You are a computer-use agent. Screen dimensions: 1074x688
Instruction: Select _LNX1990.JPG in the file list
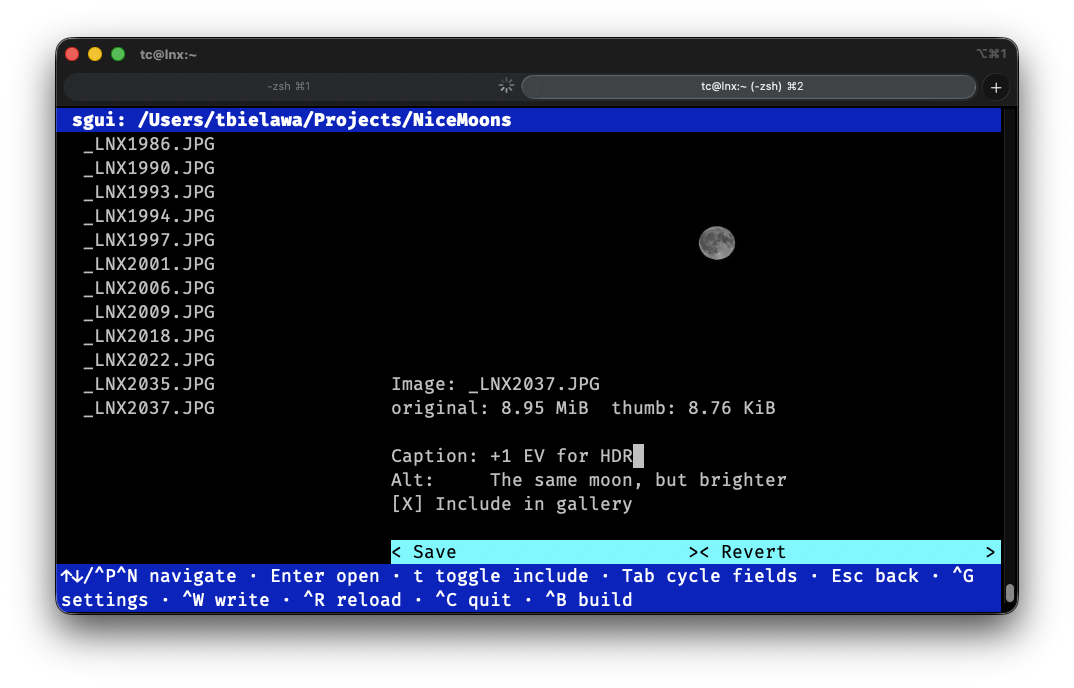point(149,169)
